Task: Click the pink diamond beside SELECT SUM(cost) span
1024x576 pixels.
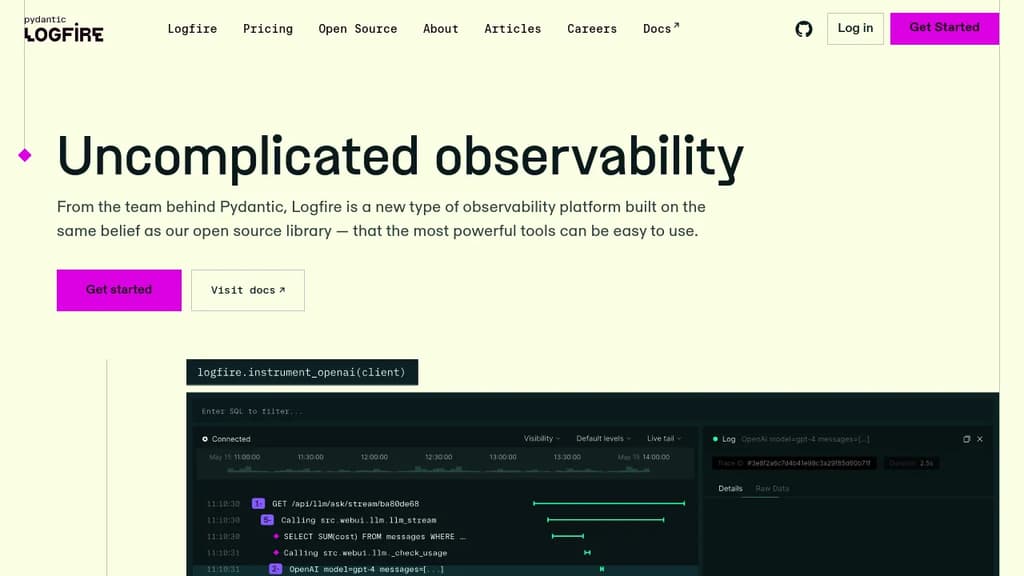Action: click(276, 536)
